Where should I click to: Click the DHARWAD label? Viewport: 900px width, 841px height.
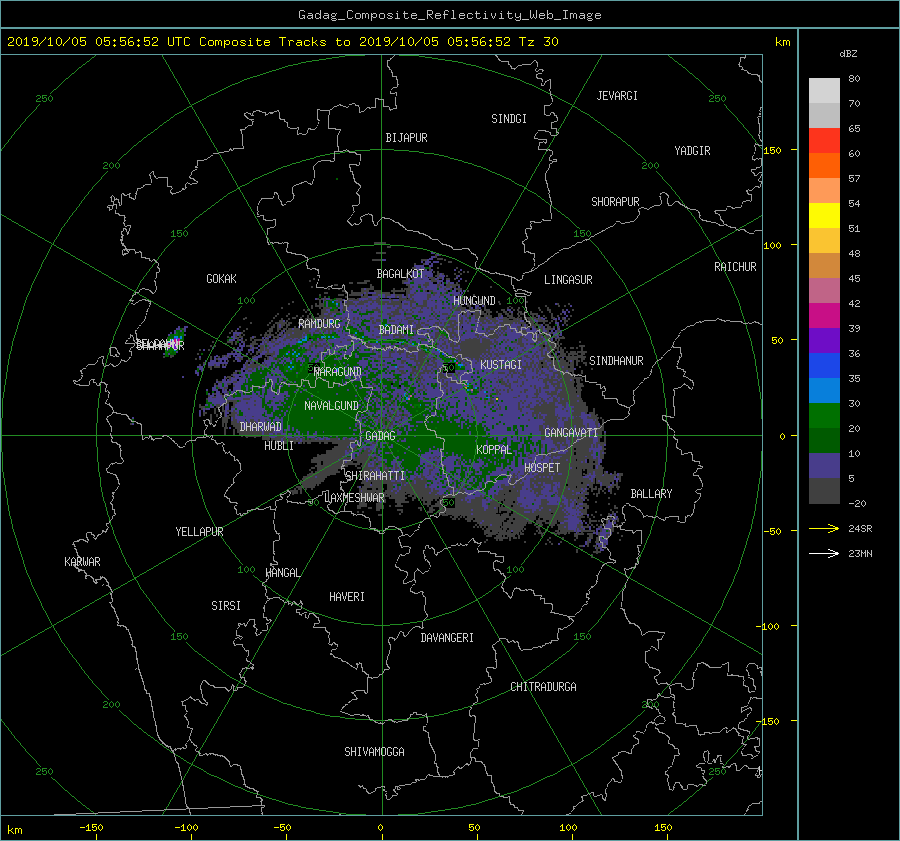(x=261, y=427)
